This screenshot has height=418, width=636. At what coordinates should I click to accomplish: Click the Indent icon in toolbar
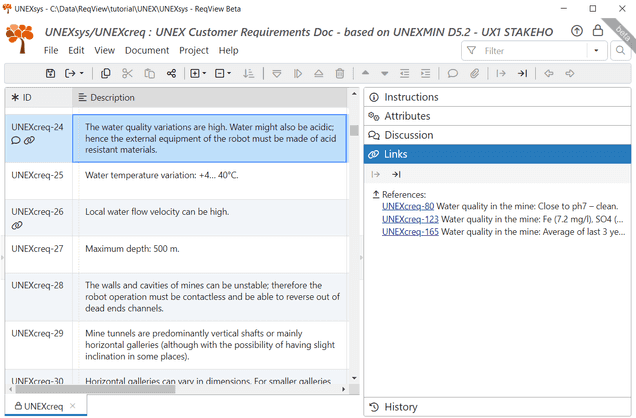coord(425,73)
